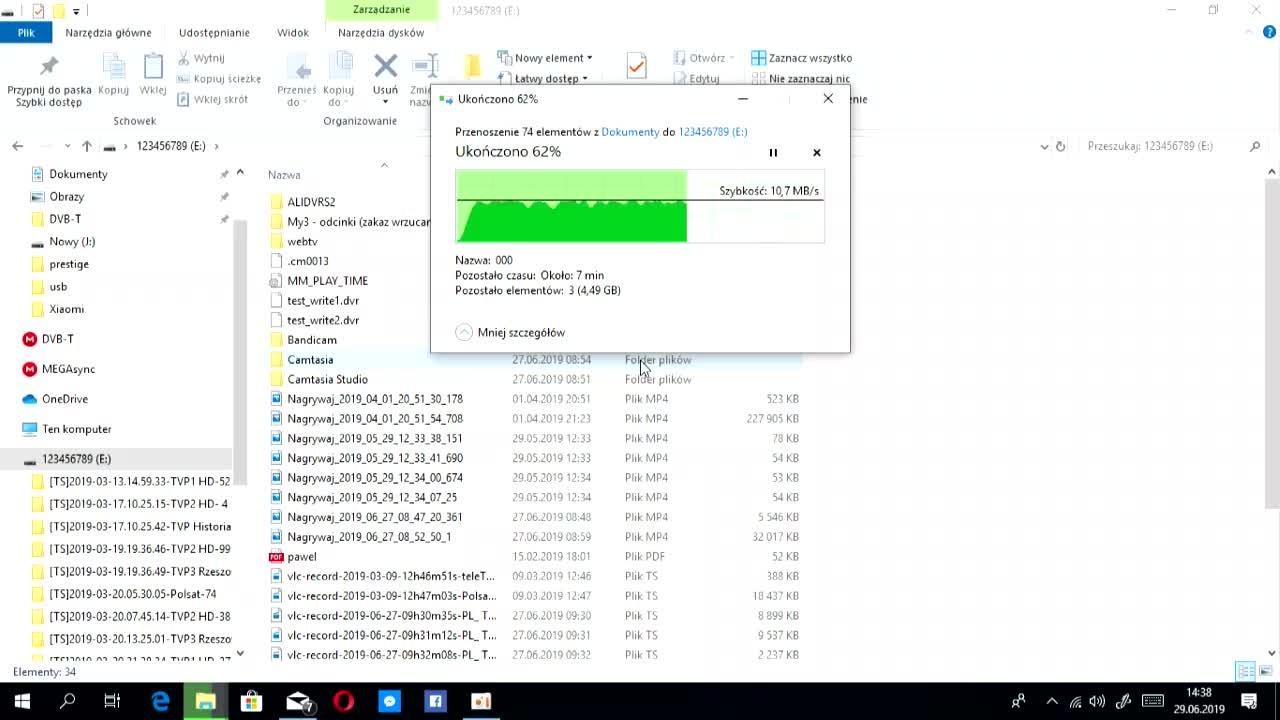This screenshot has width=1280, height=720.
Task: Switch to the Widok ribbon tab
Action: 293,32
